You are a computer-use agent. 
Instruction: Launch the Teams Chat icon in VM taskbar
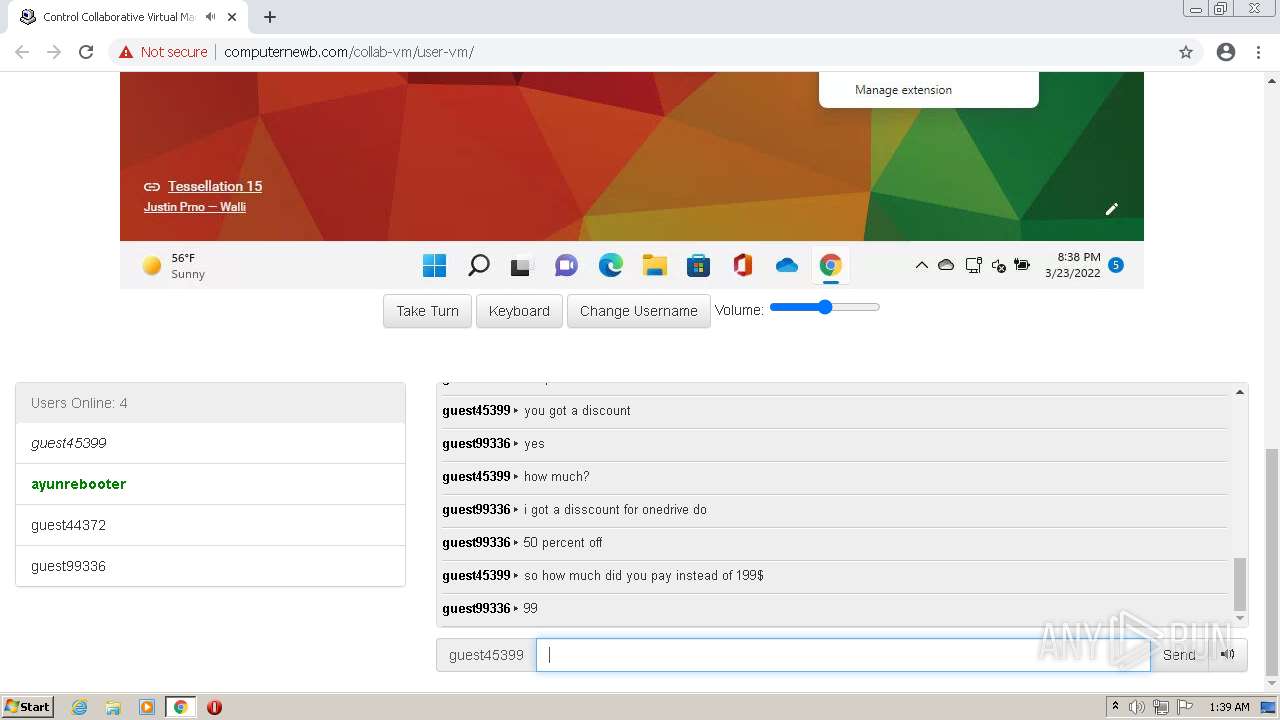[x=566, y=265]
